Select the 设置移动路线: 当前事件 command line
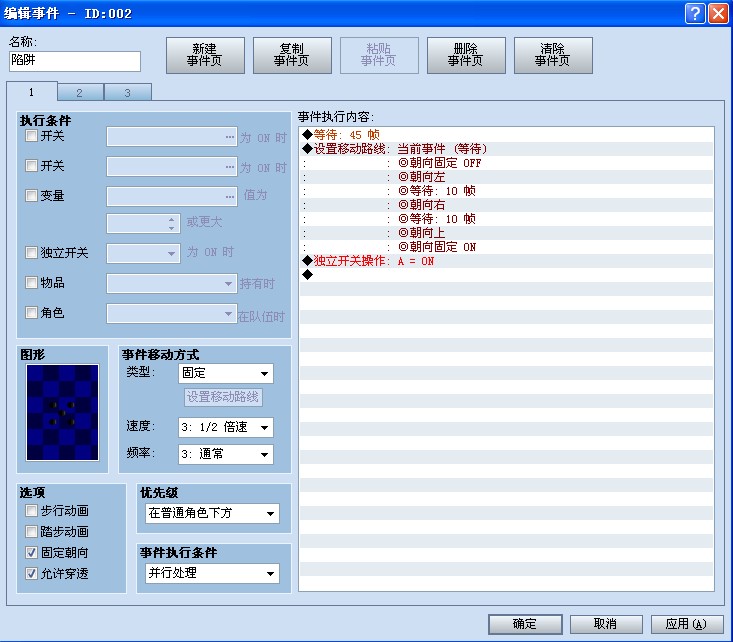The image size is (733, 642). click(506, 149)
